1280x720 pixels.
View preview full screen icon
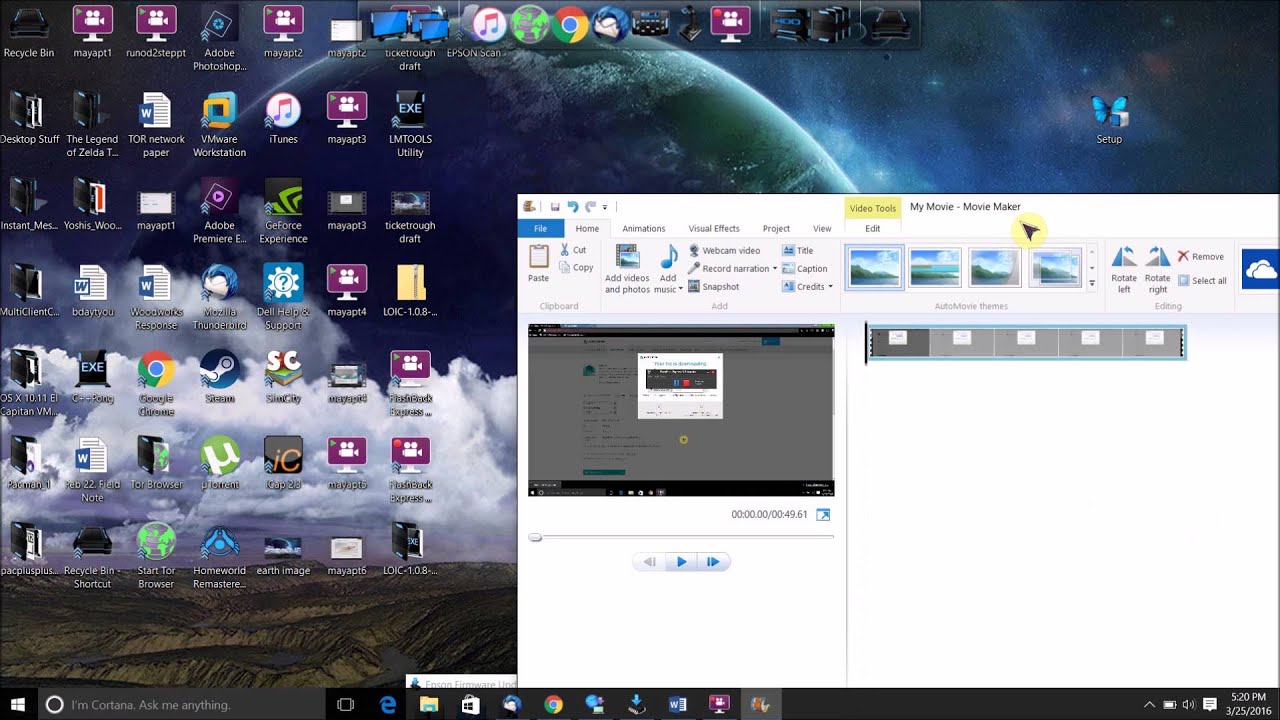point(823,515)
